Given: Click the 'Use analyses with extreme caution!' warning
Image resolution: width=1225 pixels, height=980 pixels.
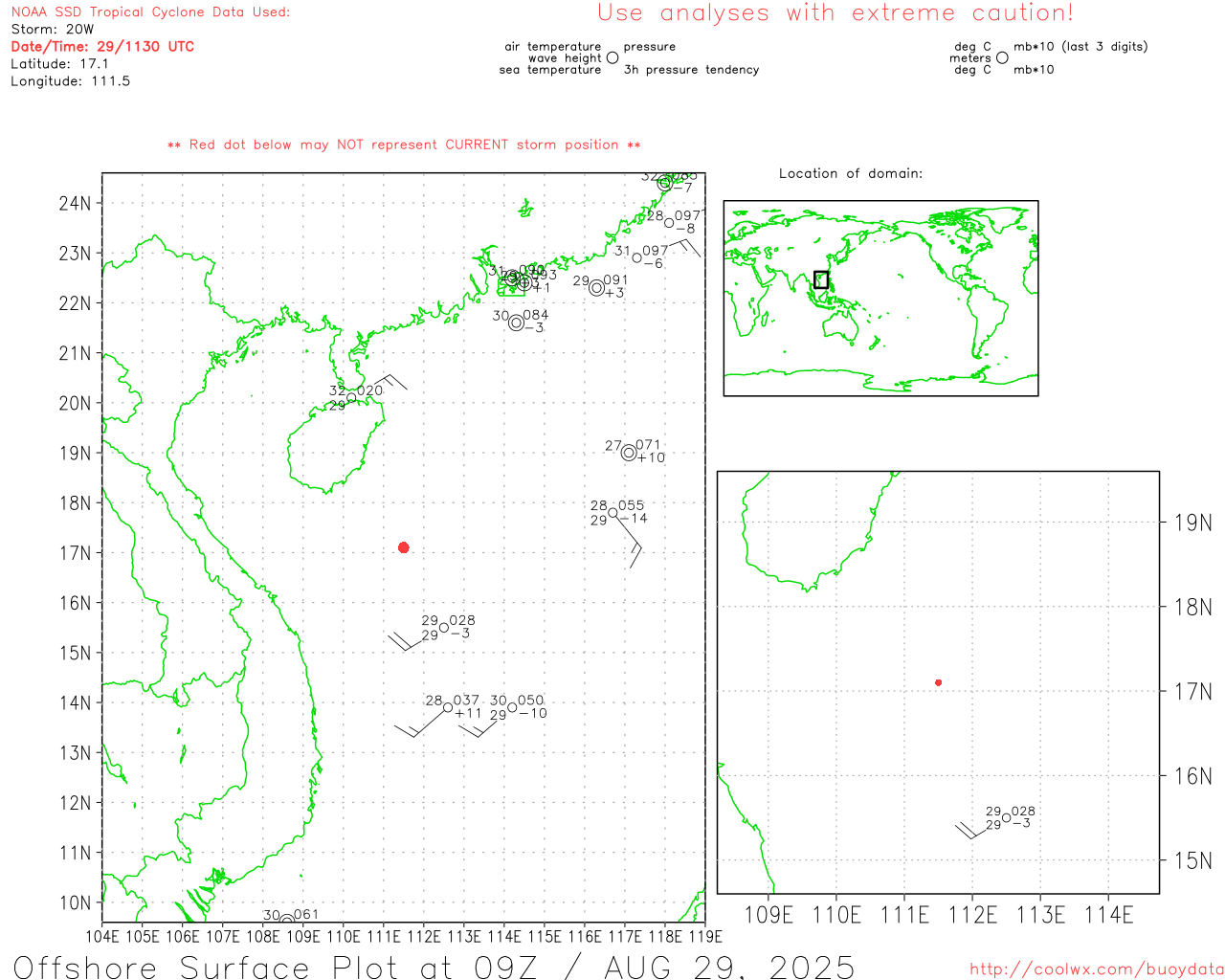Looking at the screenshot, I should click(835, 13).
